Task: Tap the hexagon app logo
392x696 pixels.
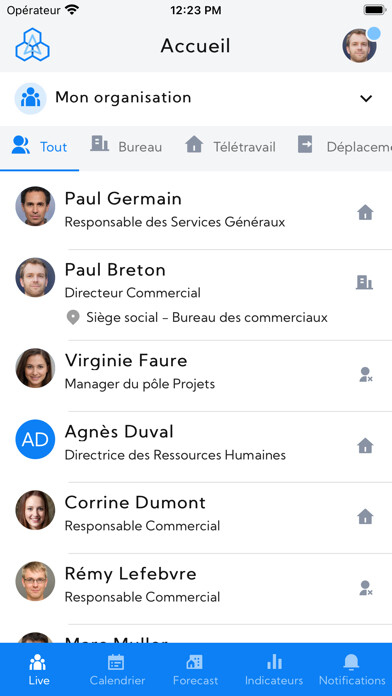Action: (x=32, y=45)
